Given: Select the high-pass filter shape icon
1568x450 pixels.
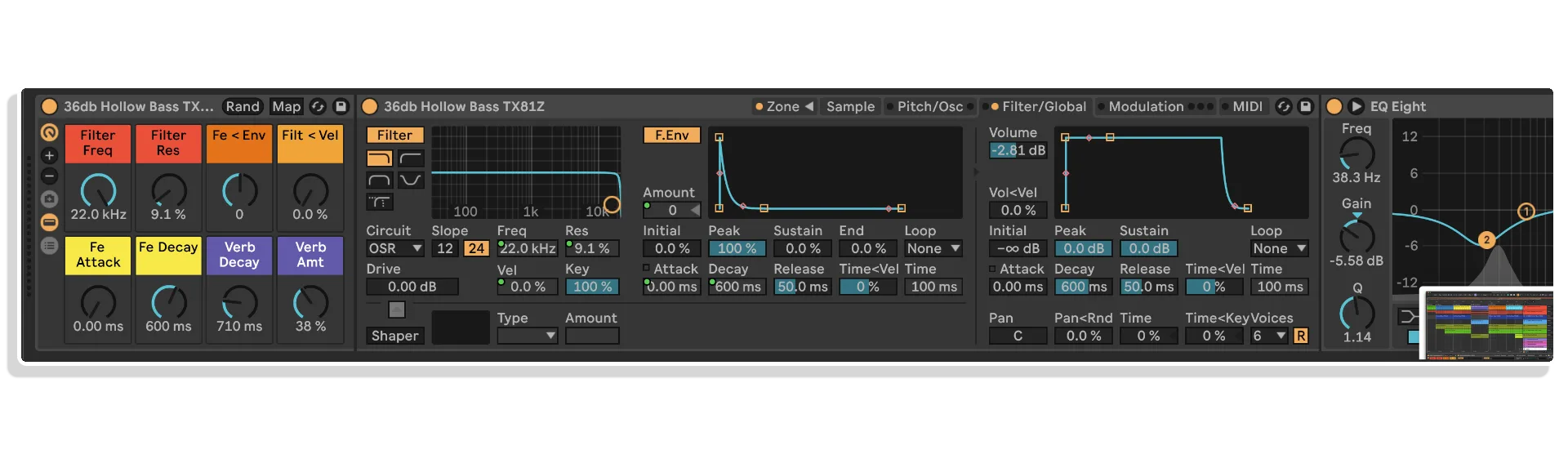Looking at the screenshot, I should point(411,158).
